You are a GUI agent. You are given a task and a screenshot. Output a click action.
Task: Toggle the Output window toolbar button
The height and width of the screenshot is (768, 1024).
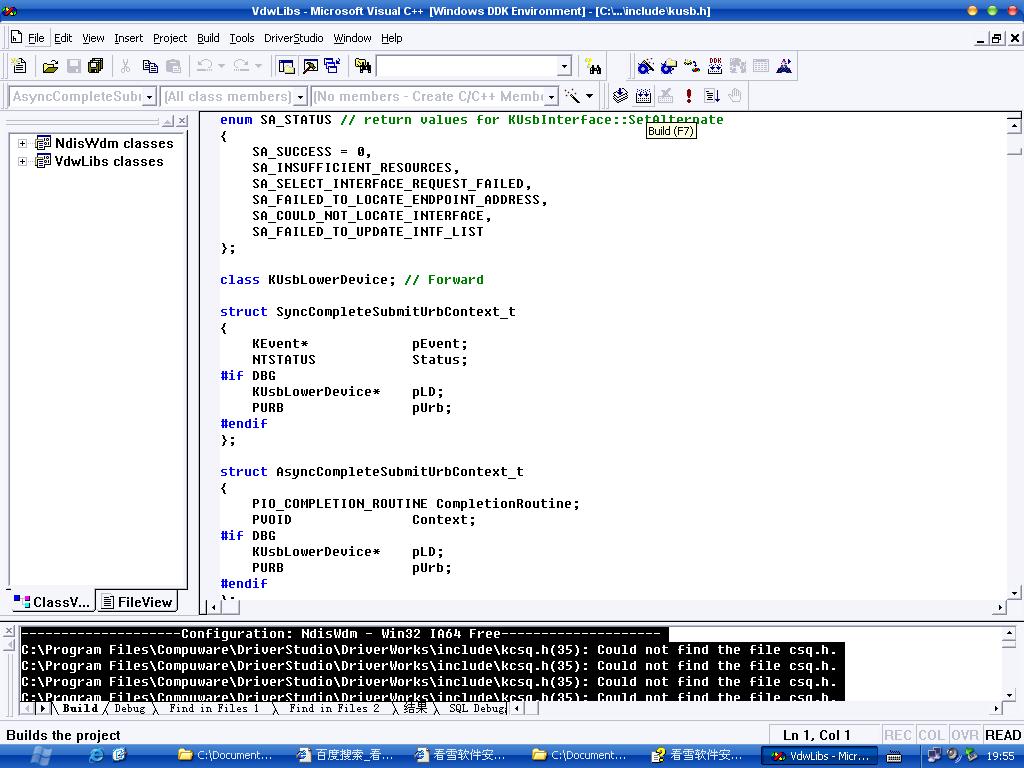coord(310,66)
